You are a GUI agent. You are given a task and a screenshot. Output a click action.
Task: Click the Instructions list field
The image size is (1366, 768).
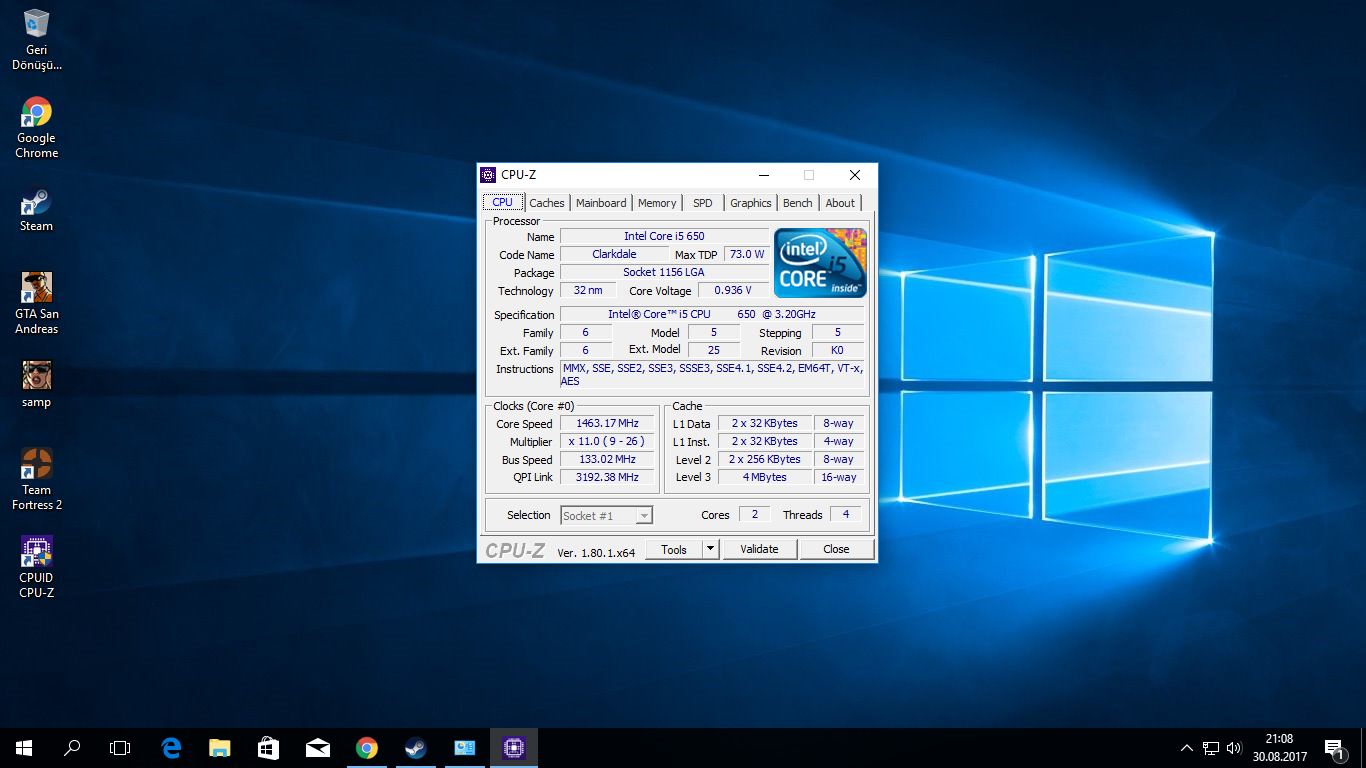pos(712,375)
